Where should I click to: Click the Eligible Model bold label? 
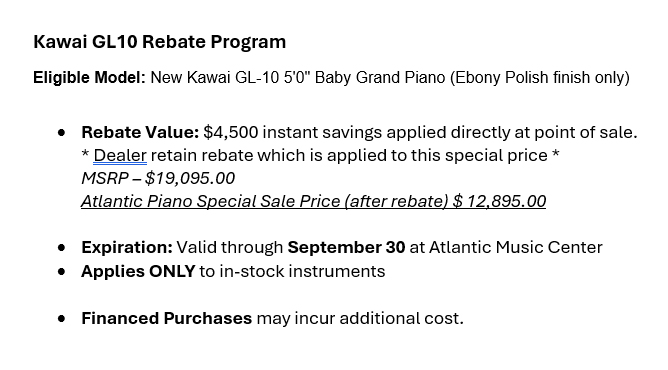(x=89, y=77)
